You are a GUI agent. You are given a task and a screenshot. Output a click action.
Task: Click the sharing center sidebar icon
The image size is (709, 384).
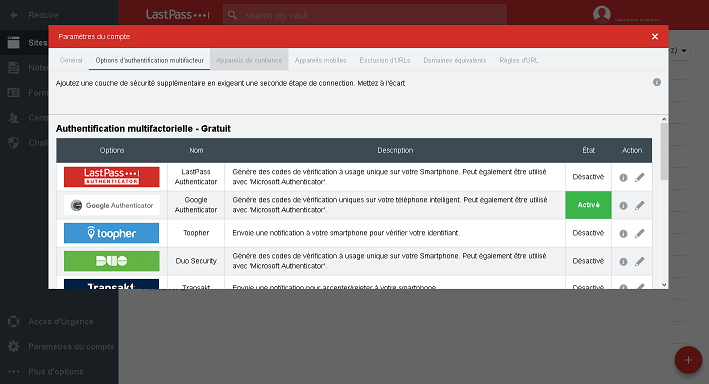[x=14, y=118]
